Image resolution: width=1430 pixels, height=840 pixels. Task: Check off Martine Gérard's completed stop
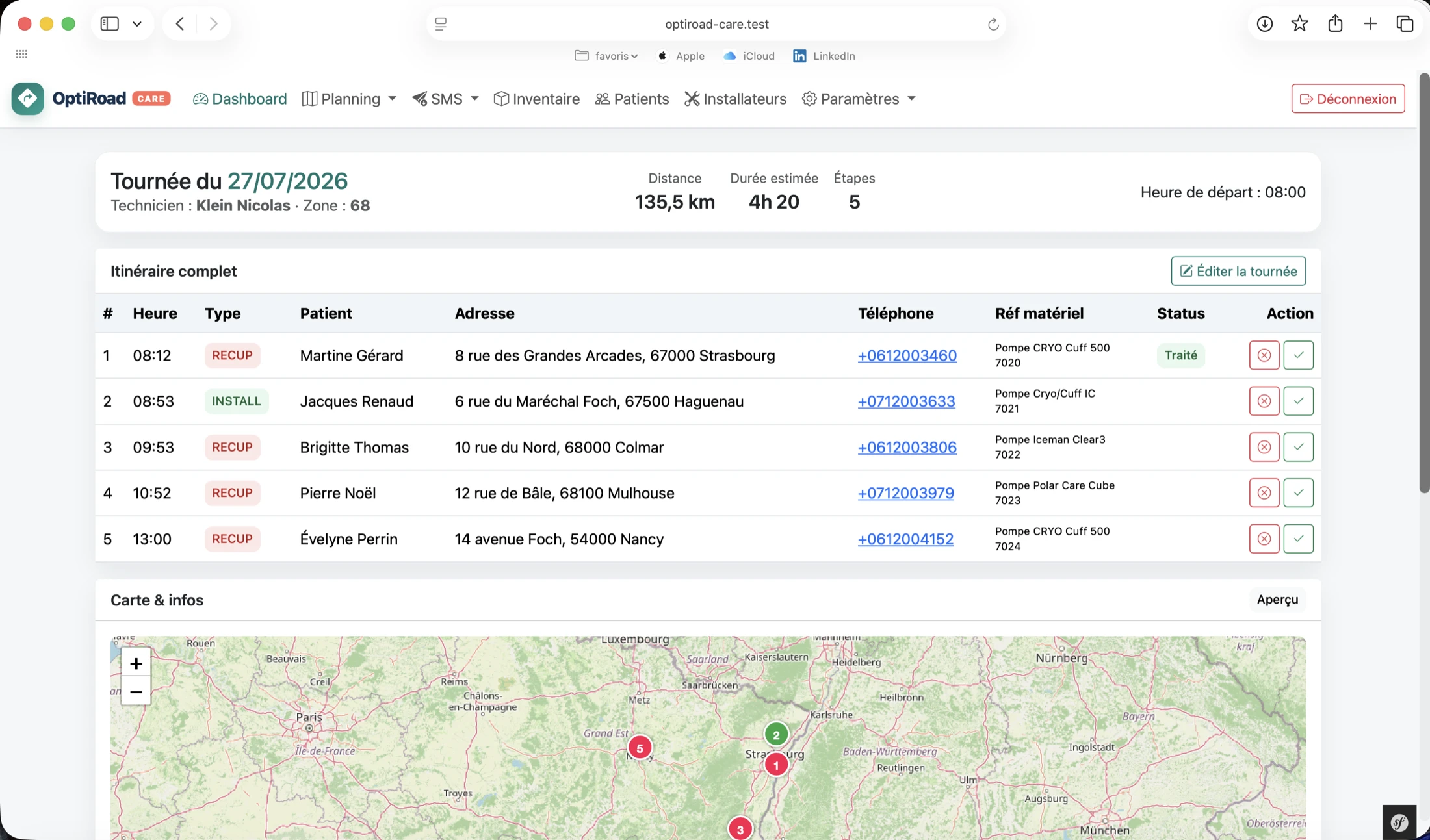[1298, 355]
